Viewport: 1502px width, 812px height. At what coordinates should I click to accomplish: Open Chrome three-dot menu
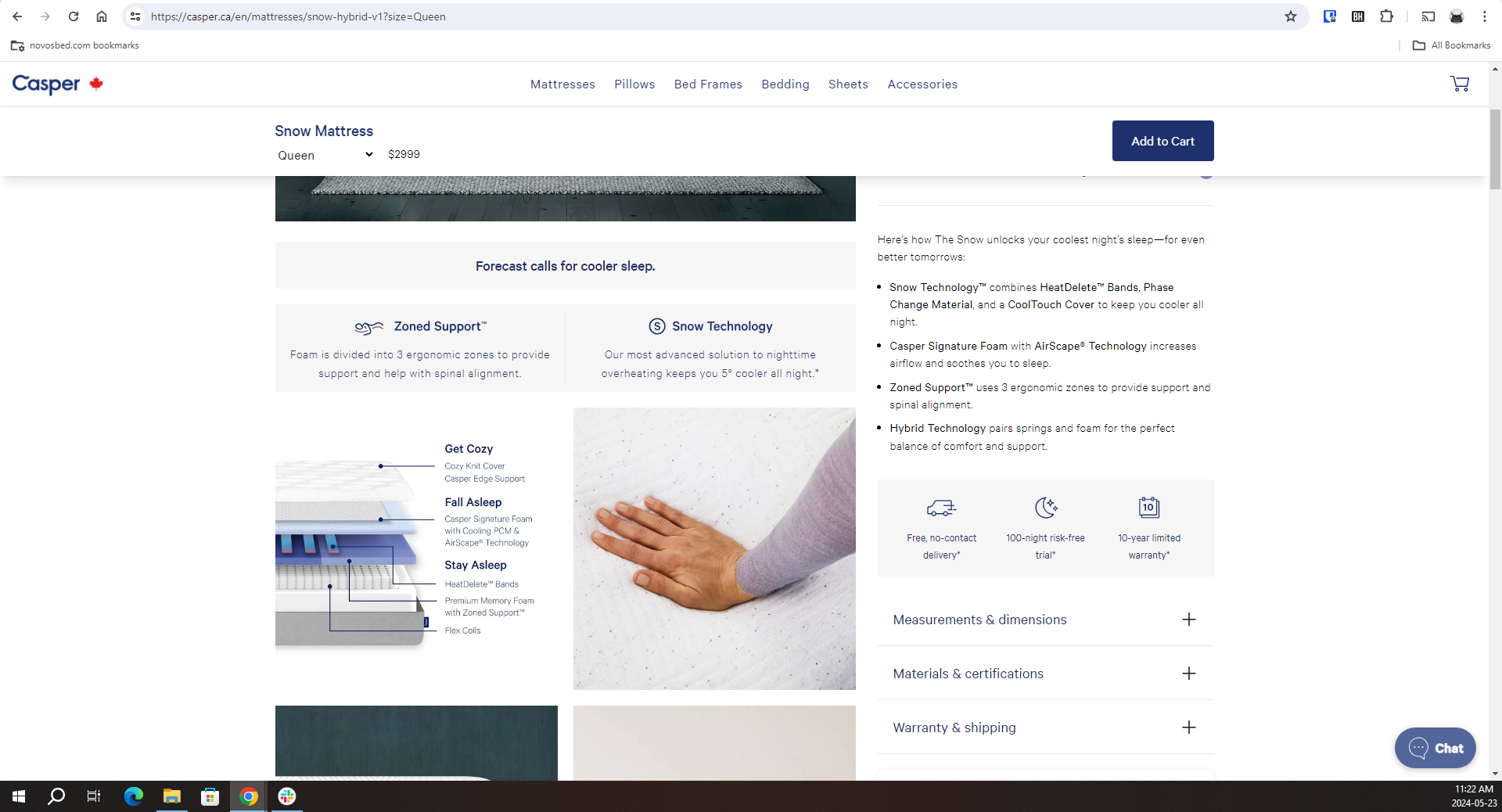point(1485,16)
